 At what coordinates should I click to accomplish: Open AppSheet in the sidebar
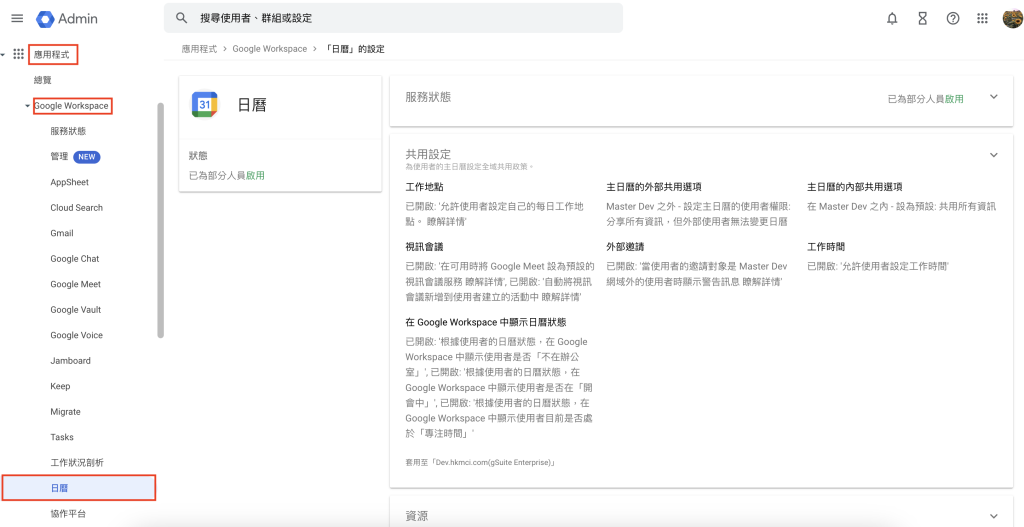tap(69, 182)
